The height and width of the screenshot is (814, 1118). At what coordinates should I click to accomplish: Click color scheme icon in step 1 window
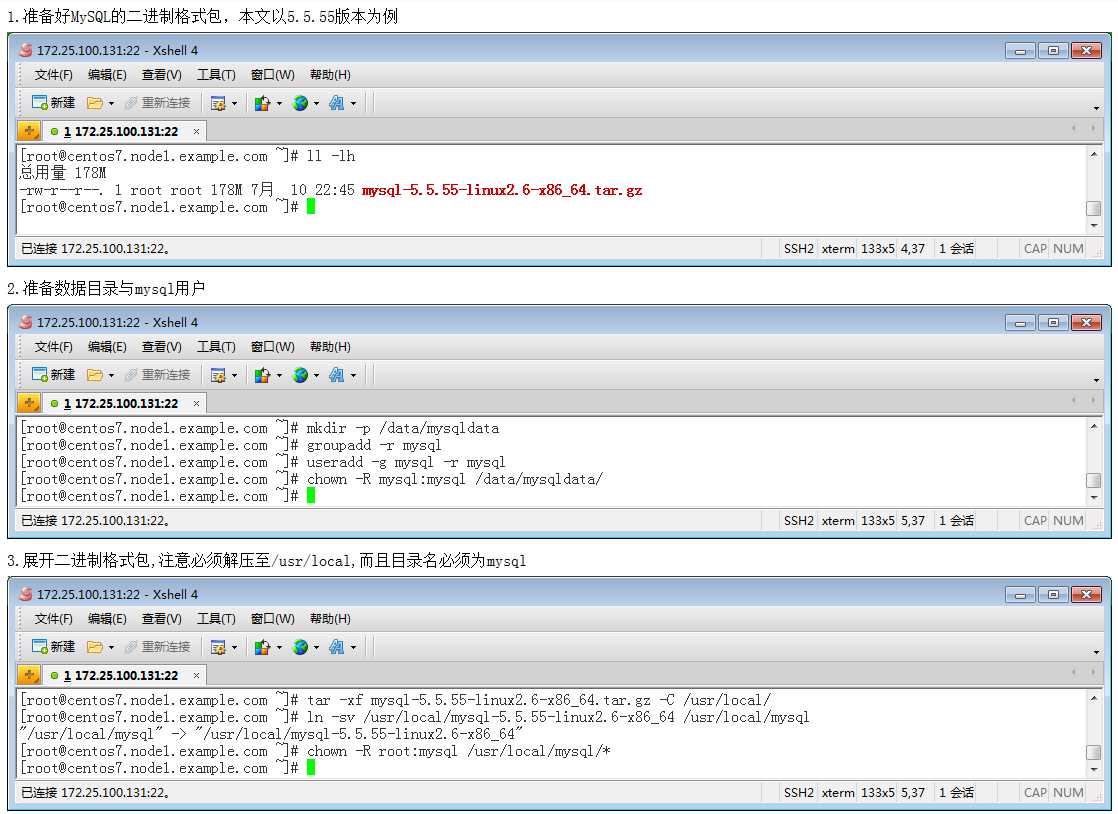(262, 103)
